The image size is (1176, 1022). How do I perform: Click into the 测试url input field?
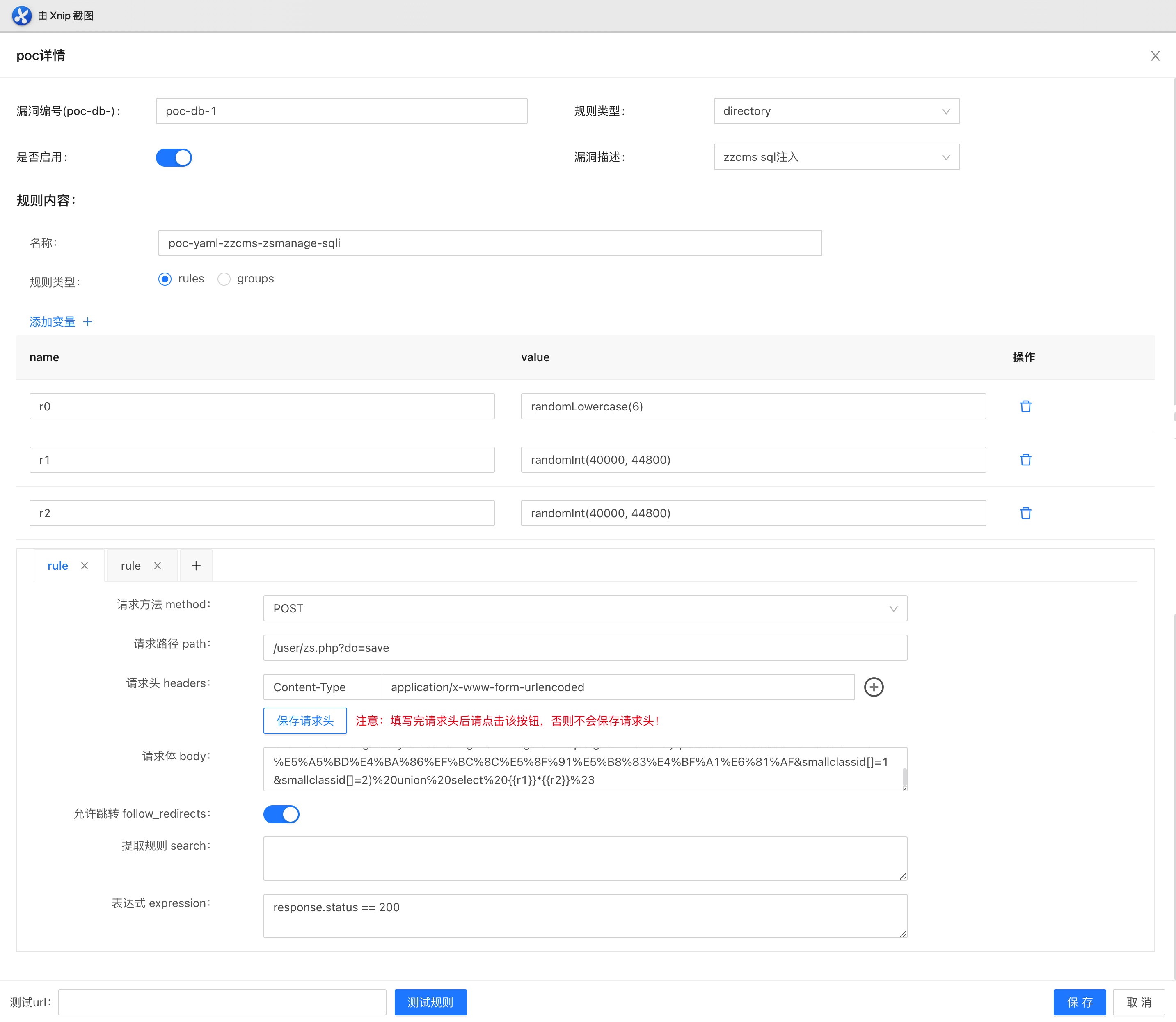[x=222, y=1002]
